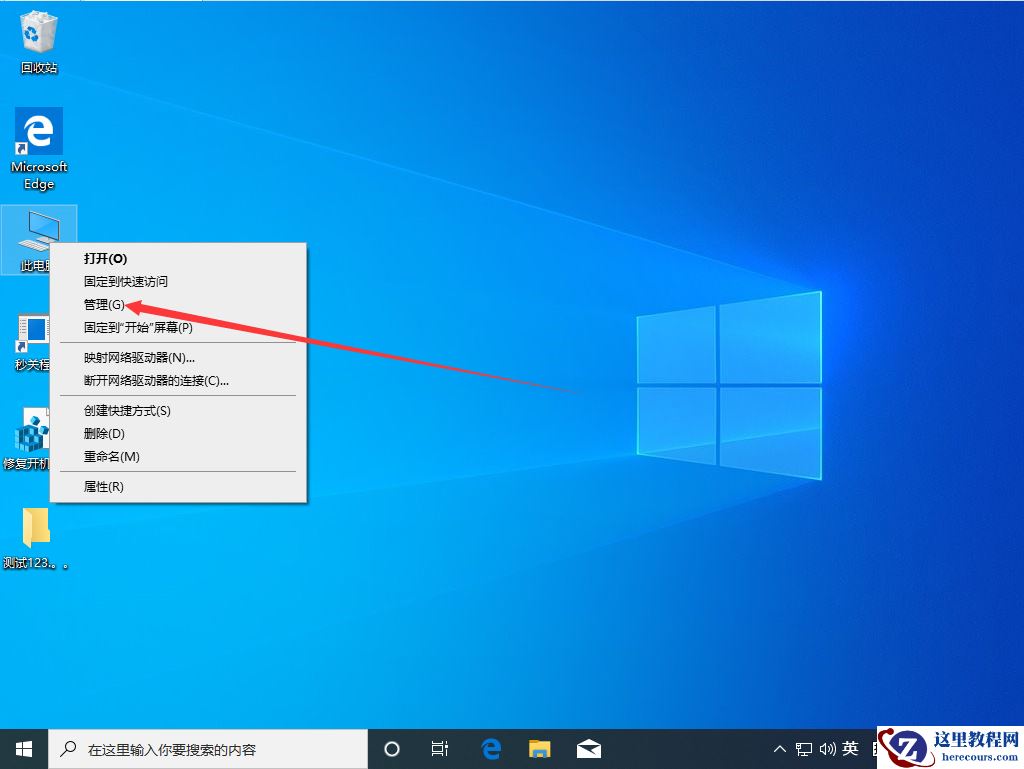Launch Edge from the taskbar

(x=490, y=748)
